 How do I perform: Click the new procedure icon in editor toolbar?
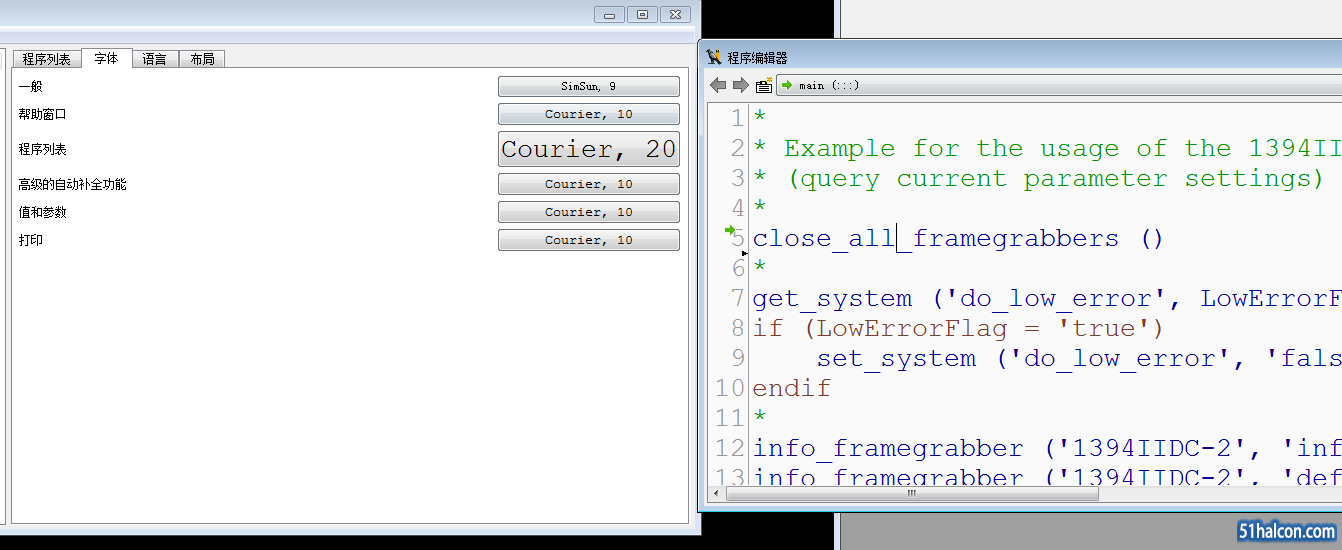[764, 85]
